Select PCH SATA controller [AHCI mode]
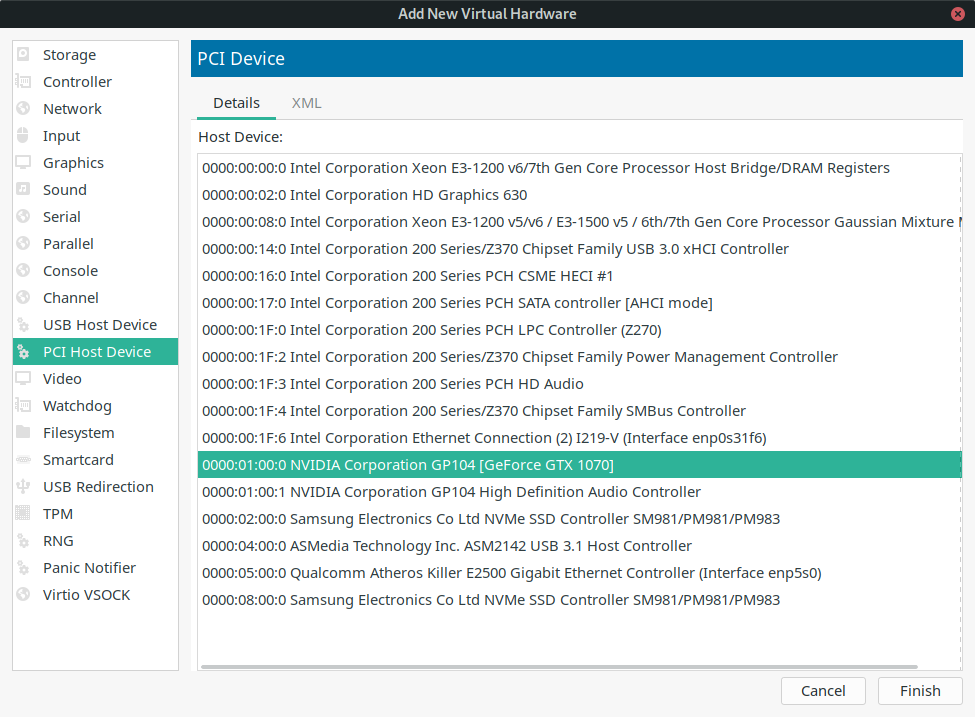Screen dimensions: 975x717 coord(579,303)
